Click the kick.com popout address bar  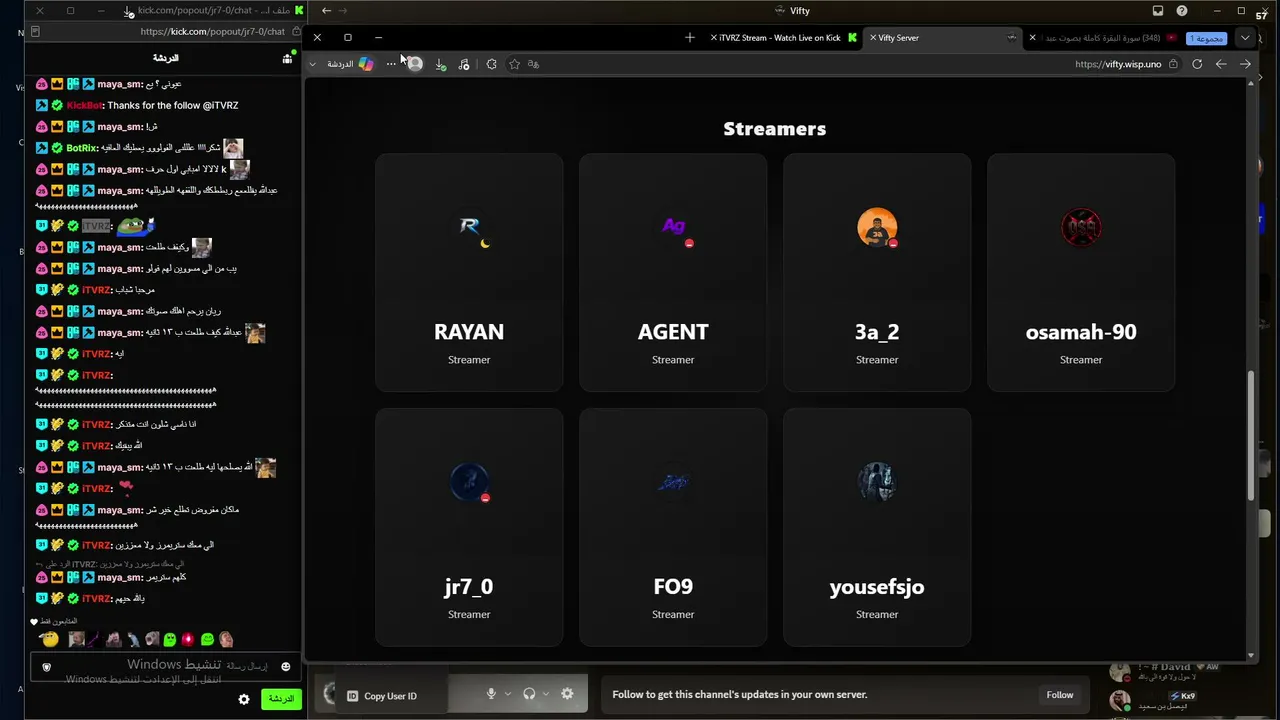[x=213, y=31]
